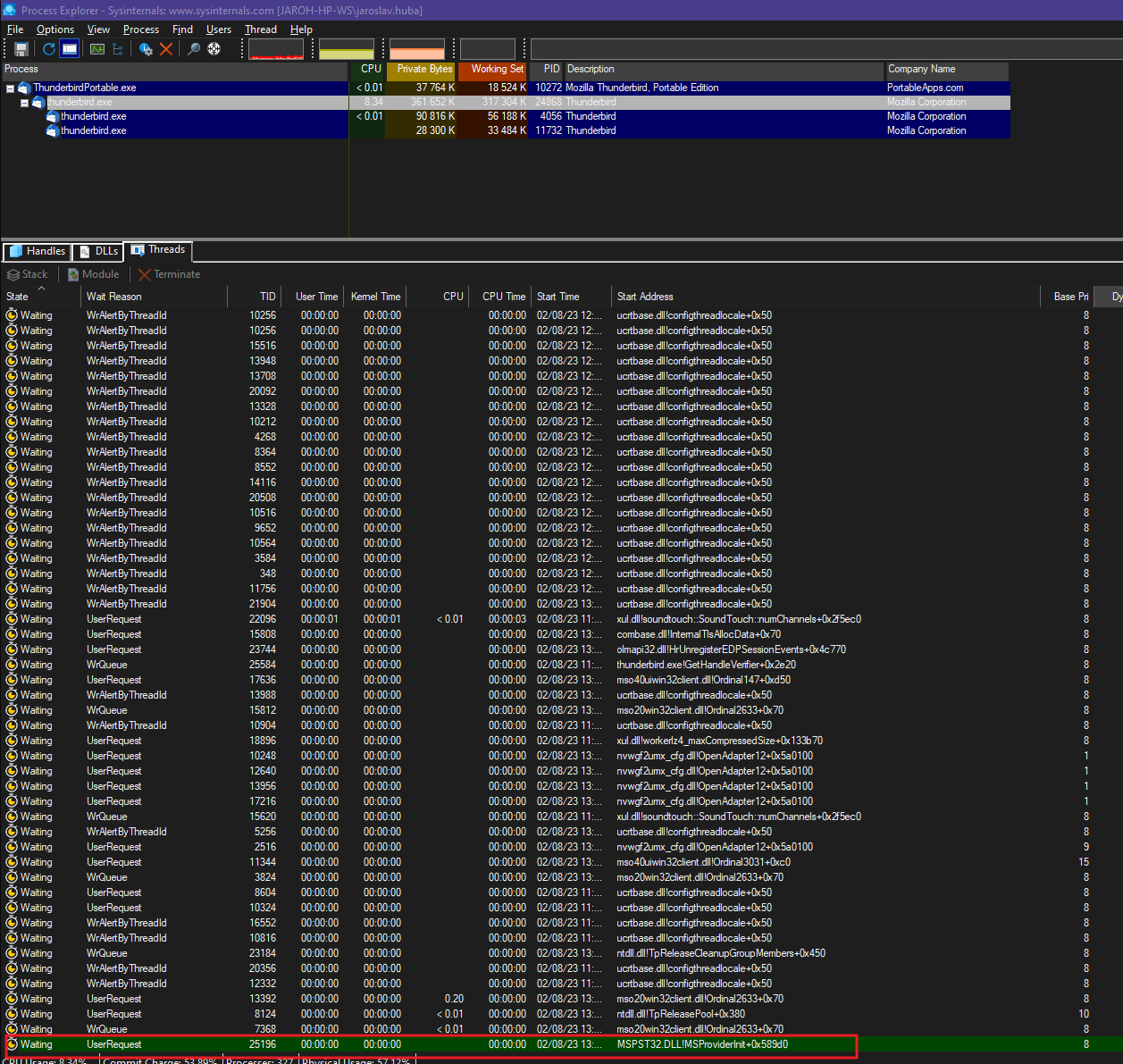Click the PortableApps.com company name cell
Screen dimensions: 1123x1064
pos(926,88)
